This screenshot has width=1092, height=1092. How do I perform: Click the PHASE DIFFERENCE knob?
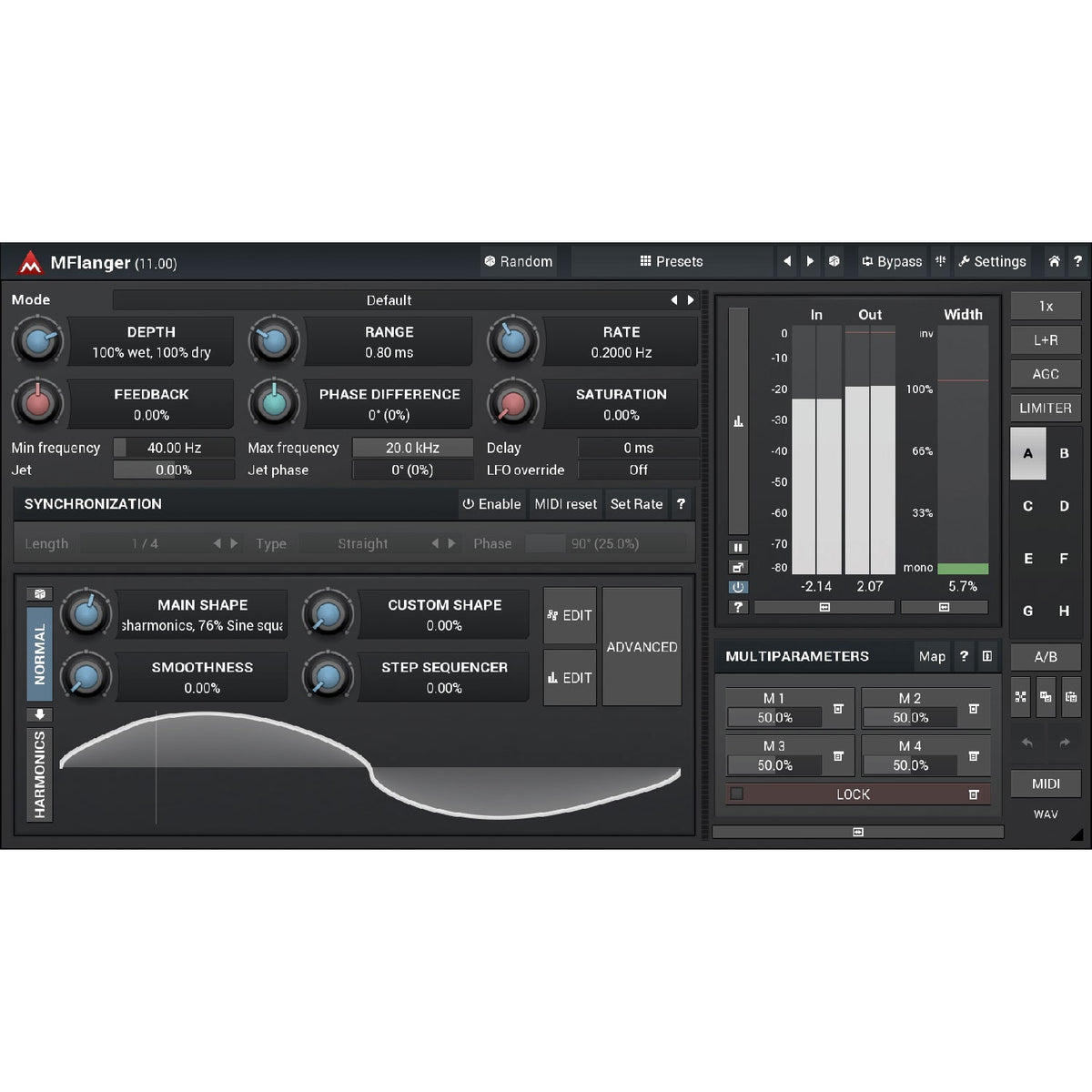(274, 403)
